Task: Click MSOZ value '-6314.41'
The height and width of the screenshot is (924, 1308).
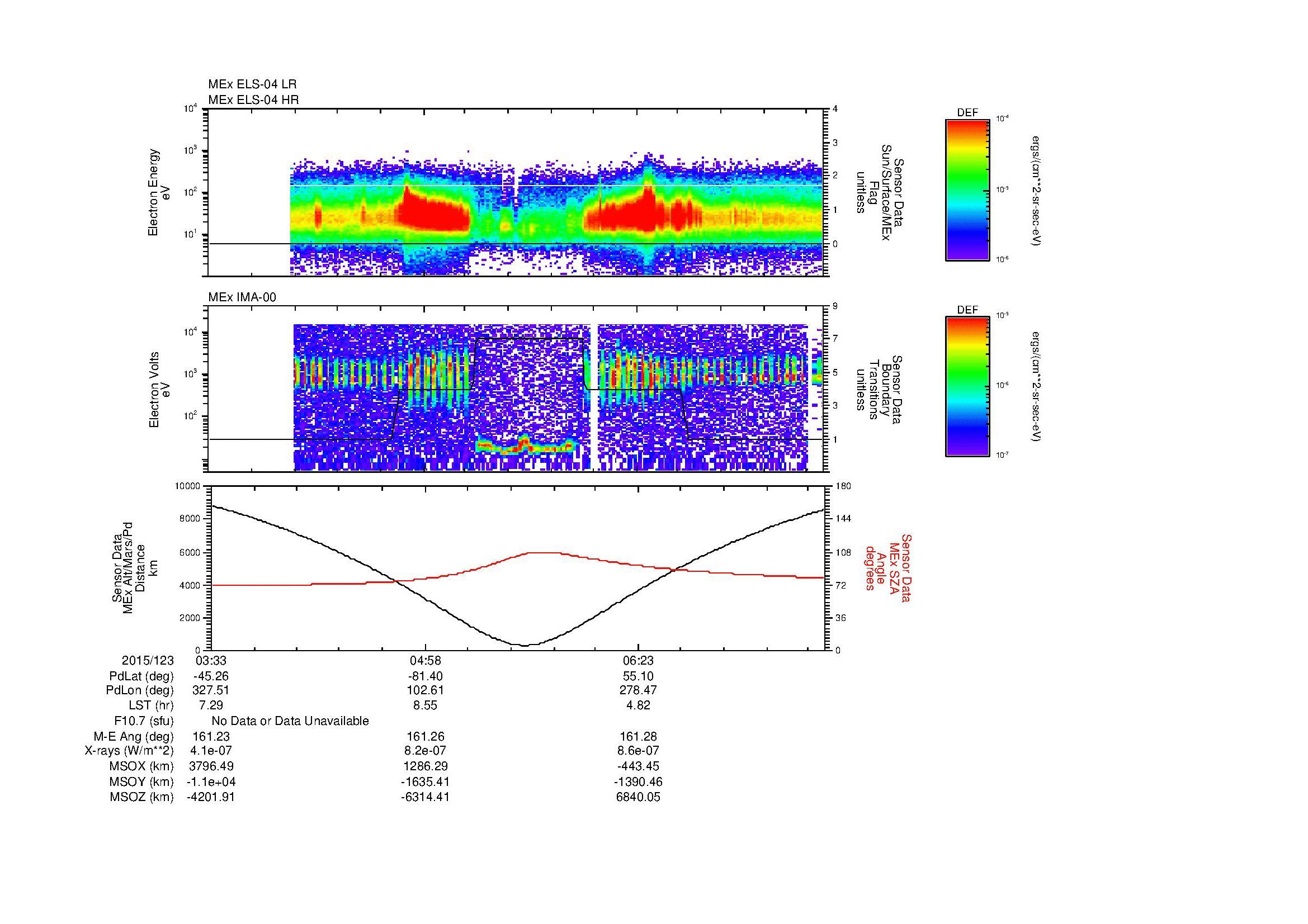Action: 425,797
